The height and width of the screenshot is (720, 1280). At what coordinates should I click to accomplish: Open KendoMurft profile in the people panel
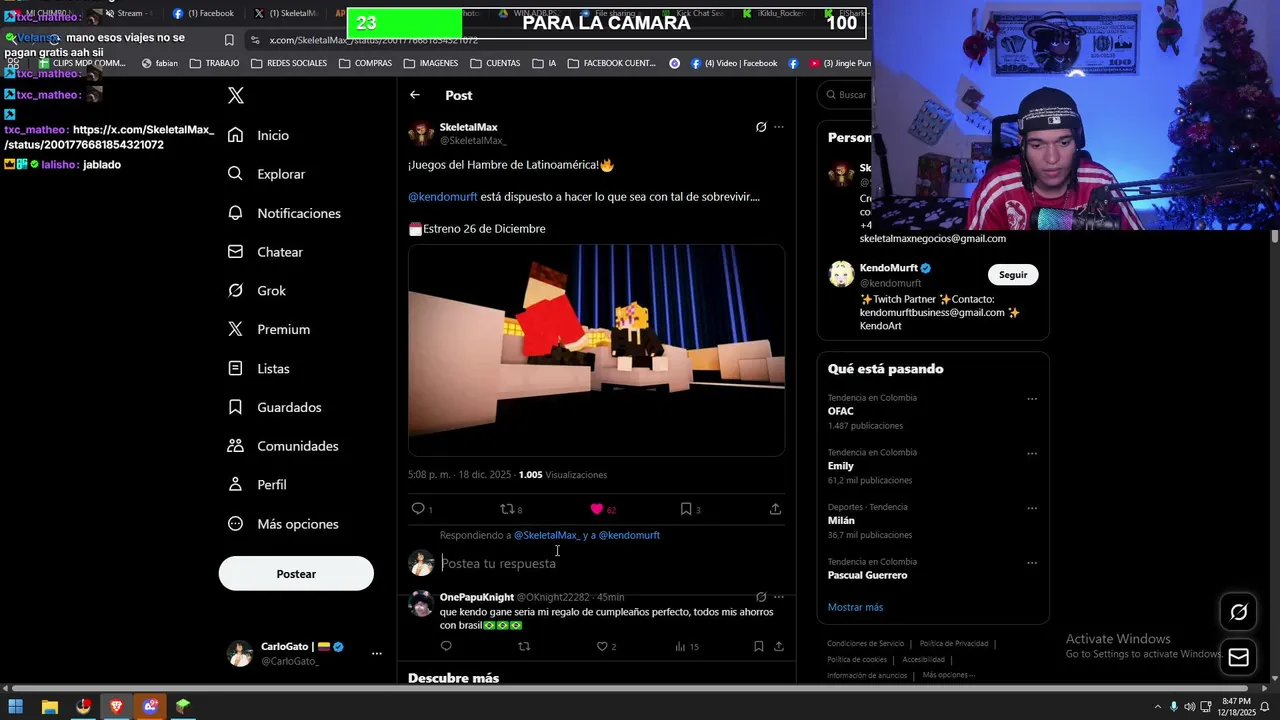888,268
